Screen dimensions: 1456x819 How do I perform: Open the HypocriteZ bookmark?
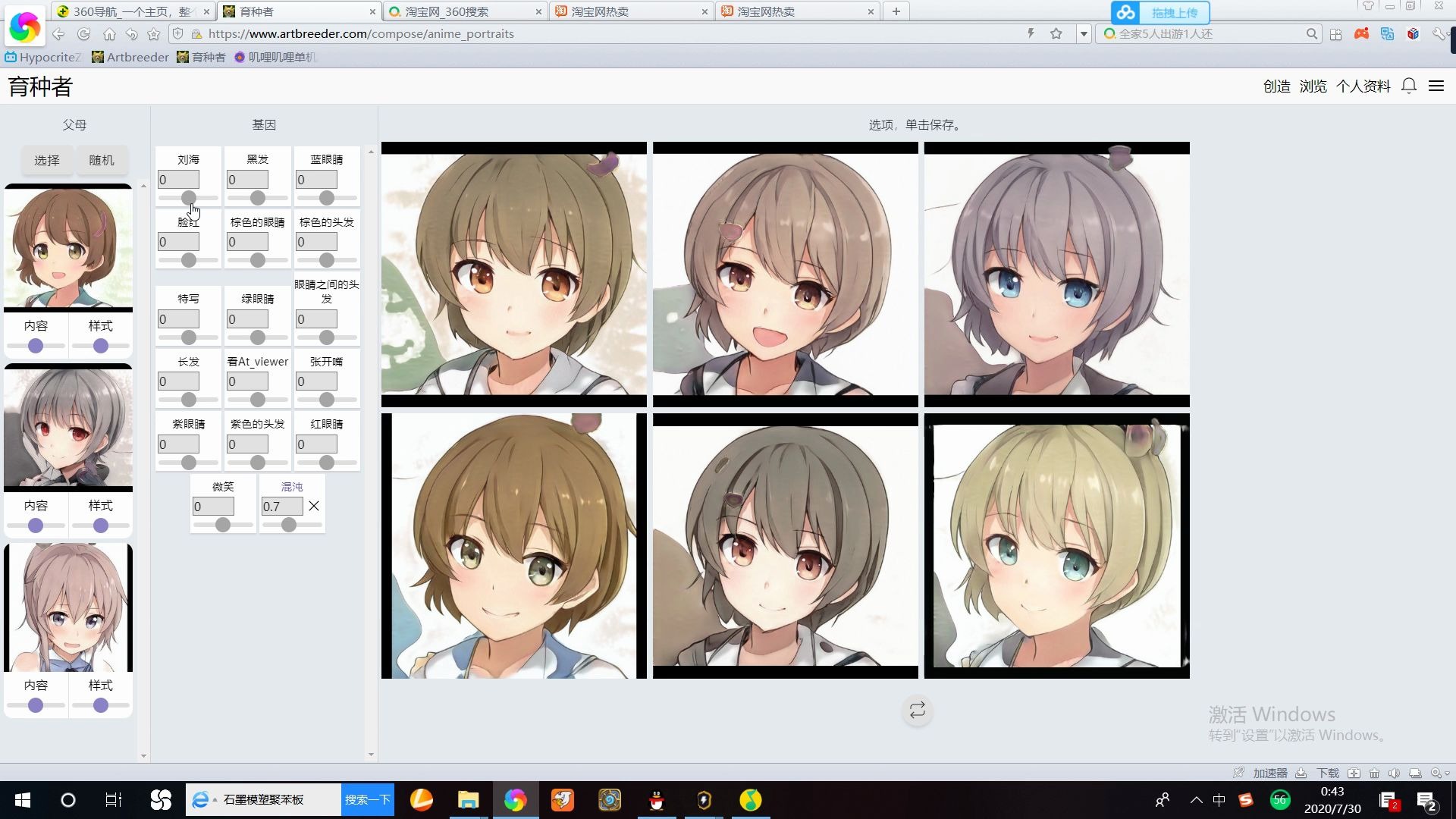(42, 57)
